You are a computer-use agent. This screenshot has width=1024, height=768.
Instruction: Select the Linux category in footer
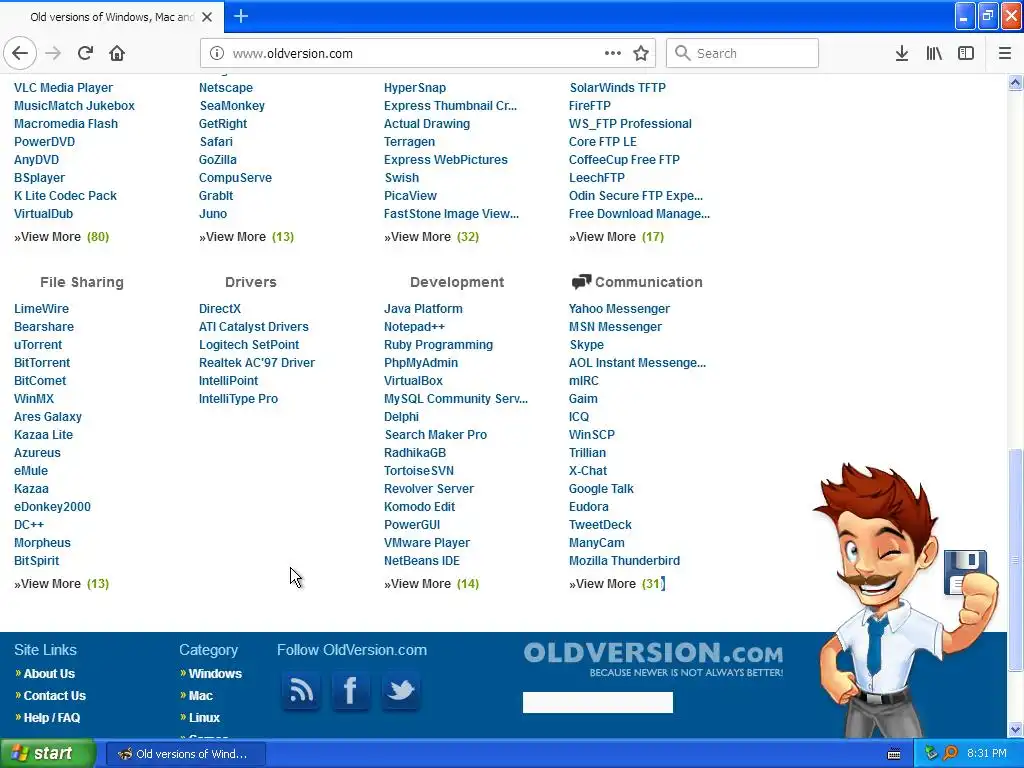[x=204, y=717]
